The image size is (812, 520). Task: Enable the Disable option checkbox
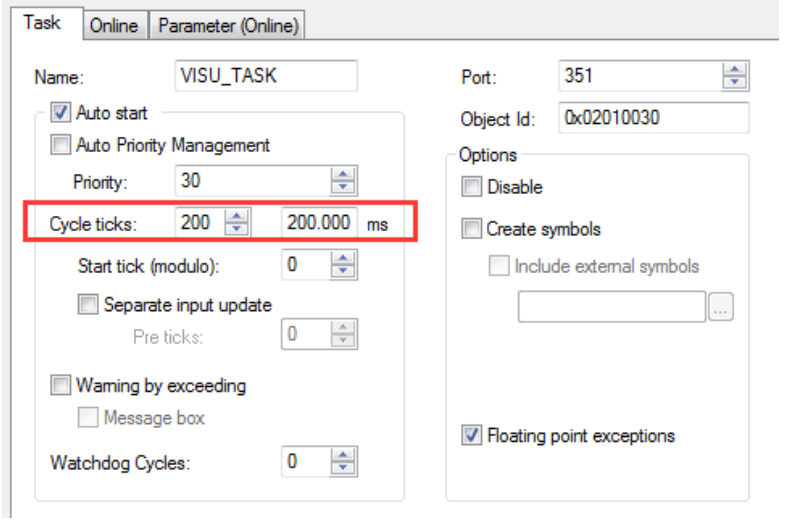click(471, 186)
